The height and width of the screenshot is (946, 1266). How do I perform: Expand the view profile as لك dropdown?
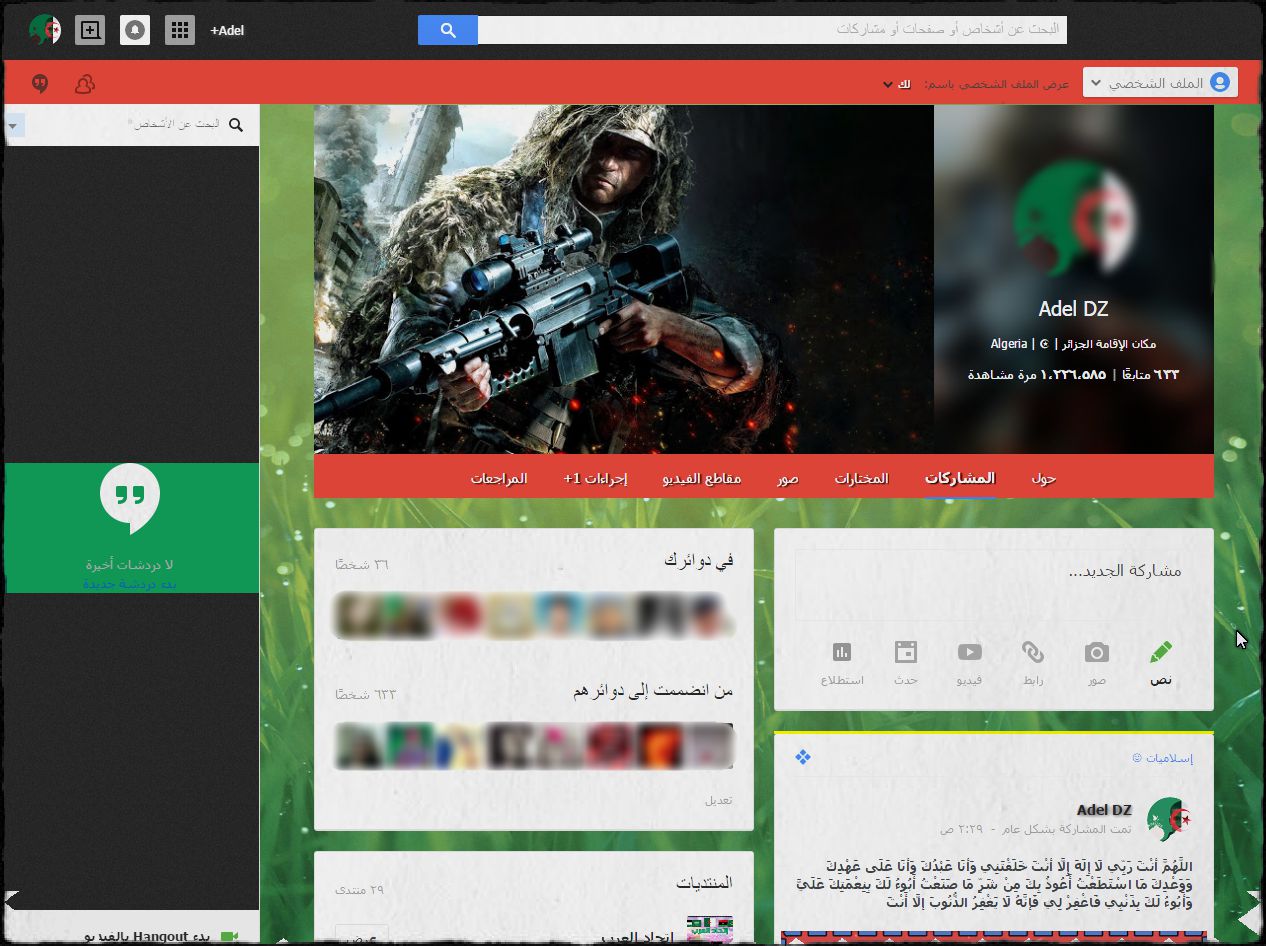(895, 84)
